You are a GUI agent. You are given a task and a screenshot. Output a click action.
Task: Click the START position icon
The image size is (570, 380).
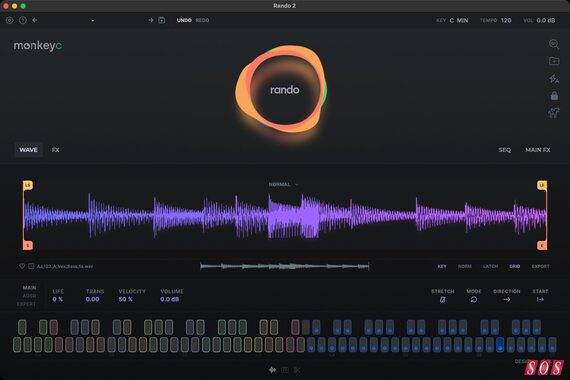coord(540,300)
